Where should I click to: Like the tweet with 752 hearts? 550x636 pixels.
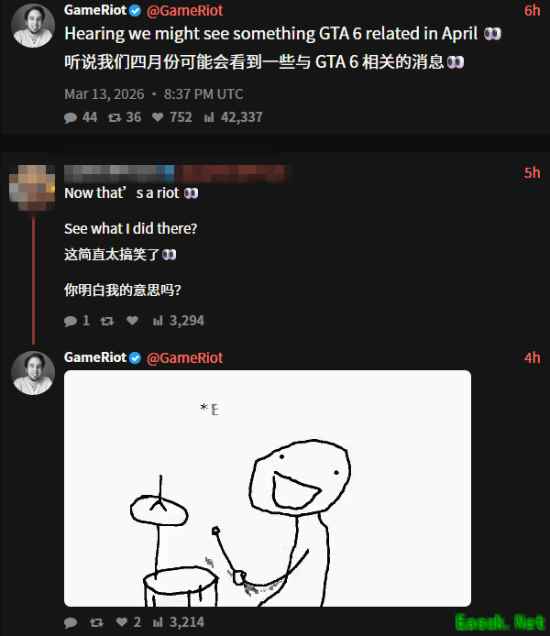point(158,118)
